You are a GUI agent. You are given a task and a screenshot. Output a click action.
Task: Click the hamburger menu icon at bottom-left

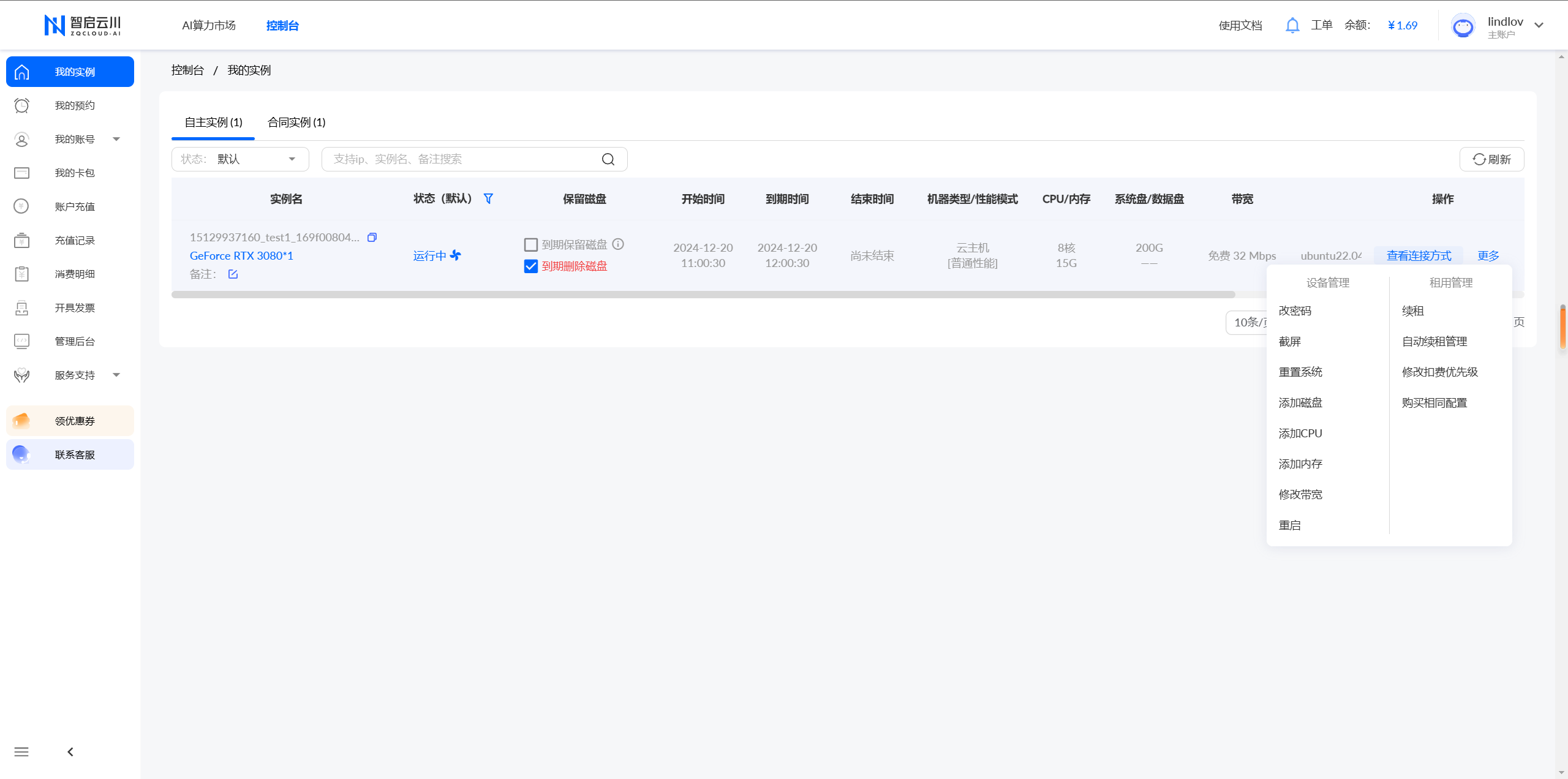click(x=21, y=751)
